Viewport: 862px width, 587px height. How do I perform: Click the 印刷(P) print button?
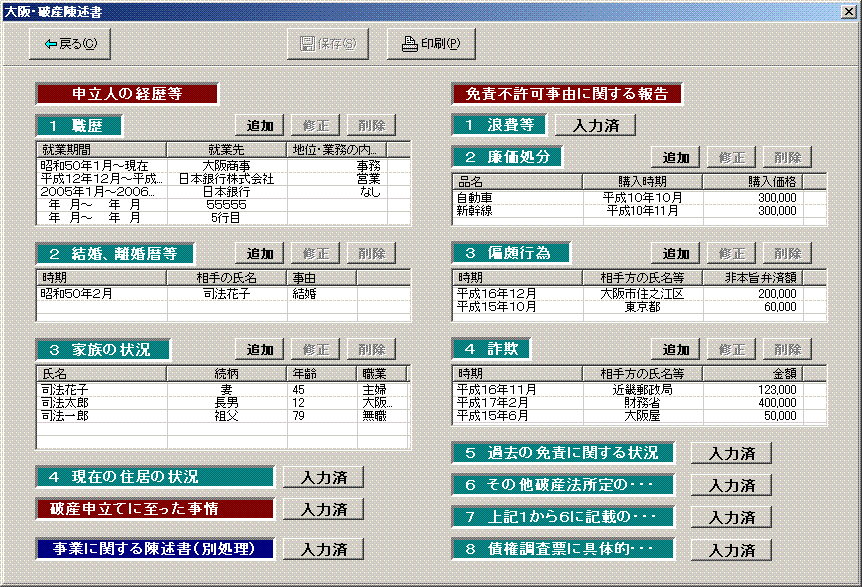pos(431,44)
